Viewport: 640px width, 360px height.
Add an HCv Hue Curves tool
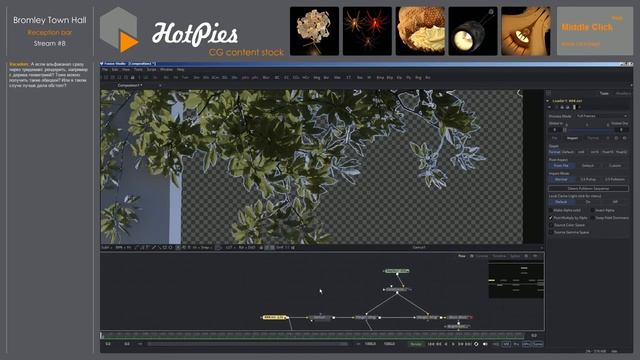pos(306,78)
